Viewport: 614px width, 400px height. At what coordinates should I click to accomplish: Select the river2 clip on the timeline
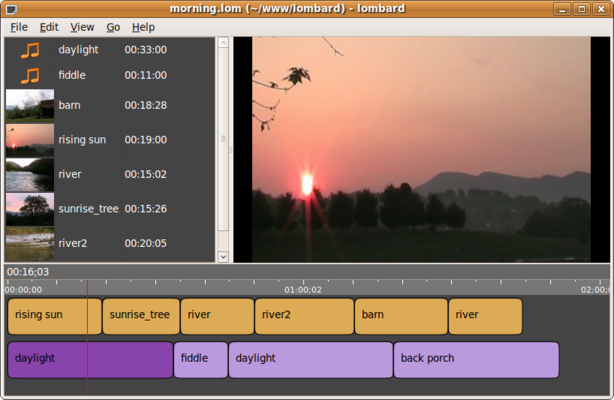point(304,317)
